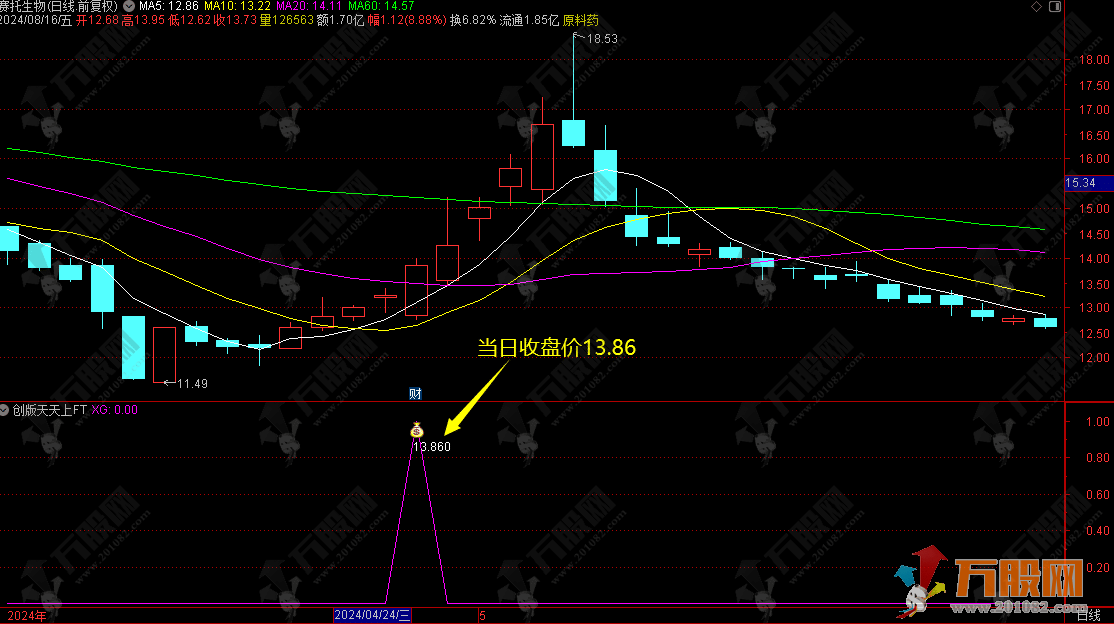Click the diamond marker icon at top right
This screenshot has height=624, width=1114.
[1037, 6]
